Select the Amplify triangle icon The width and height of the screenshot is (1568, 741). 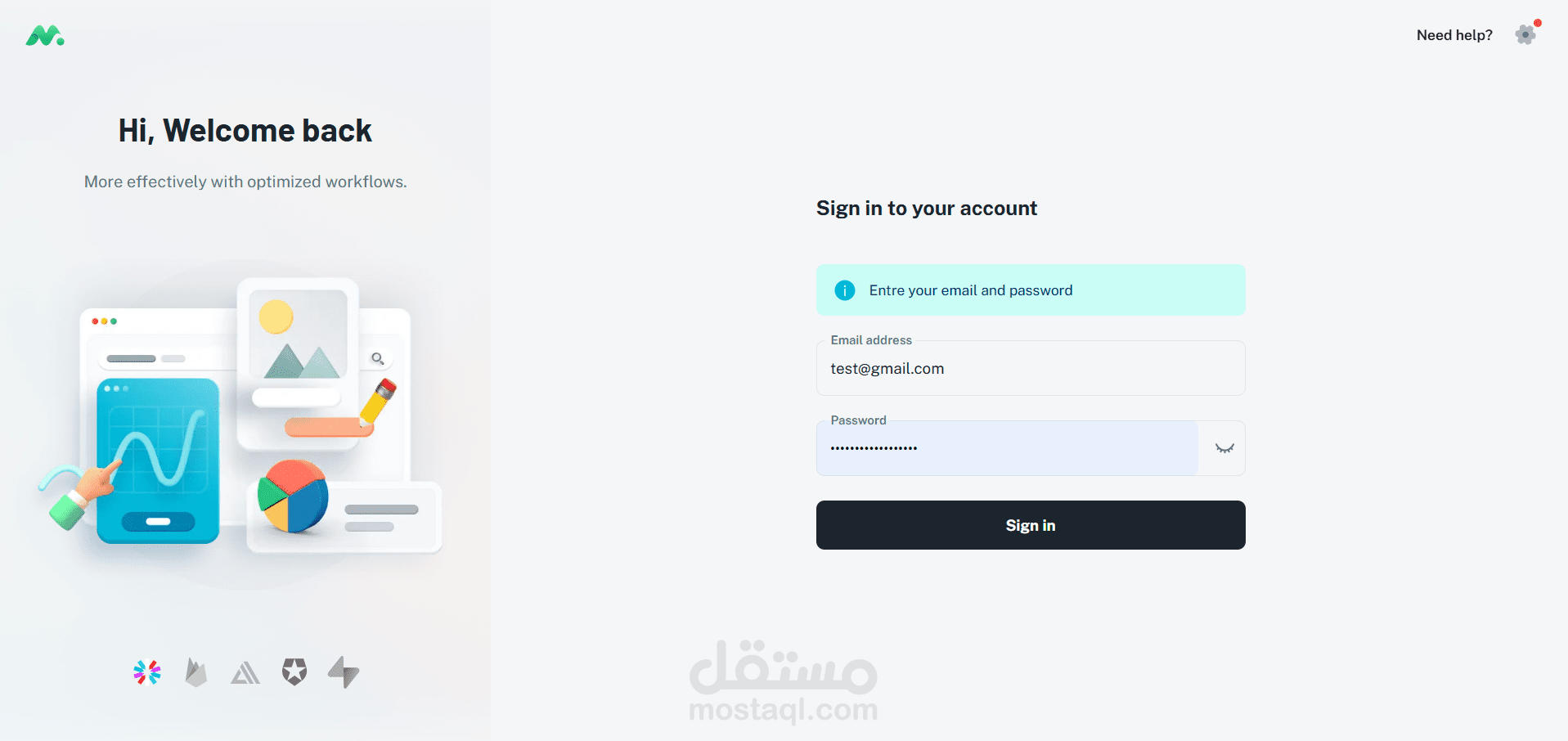pos(245,673)
